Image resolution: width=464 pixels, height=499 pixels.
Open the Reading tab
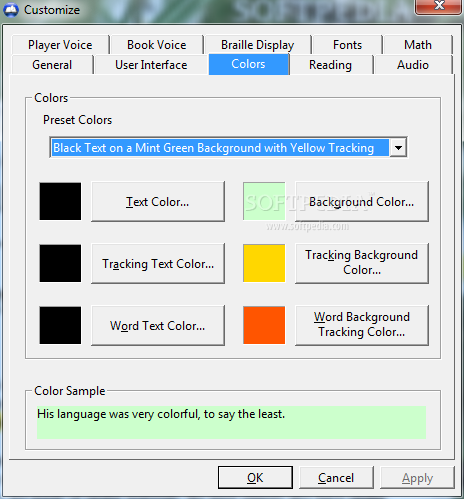coord(330,65)
